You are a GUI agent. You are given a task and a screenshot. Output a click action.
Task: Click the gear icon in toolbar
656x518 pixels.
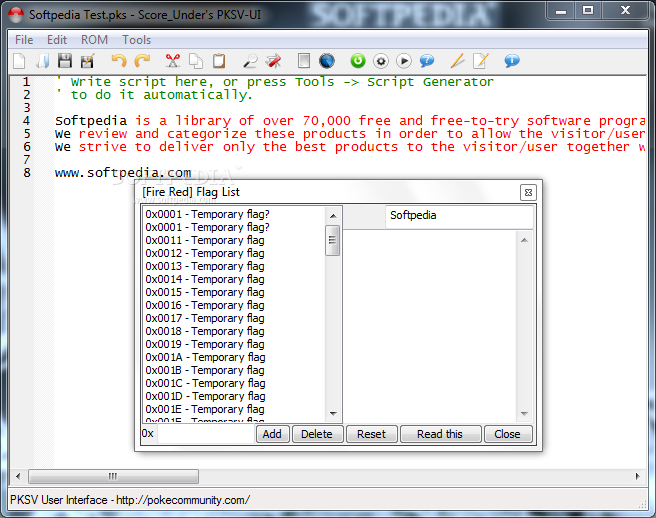381,61
